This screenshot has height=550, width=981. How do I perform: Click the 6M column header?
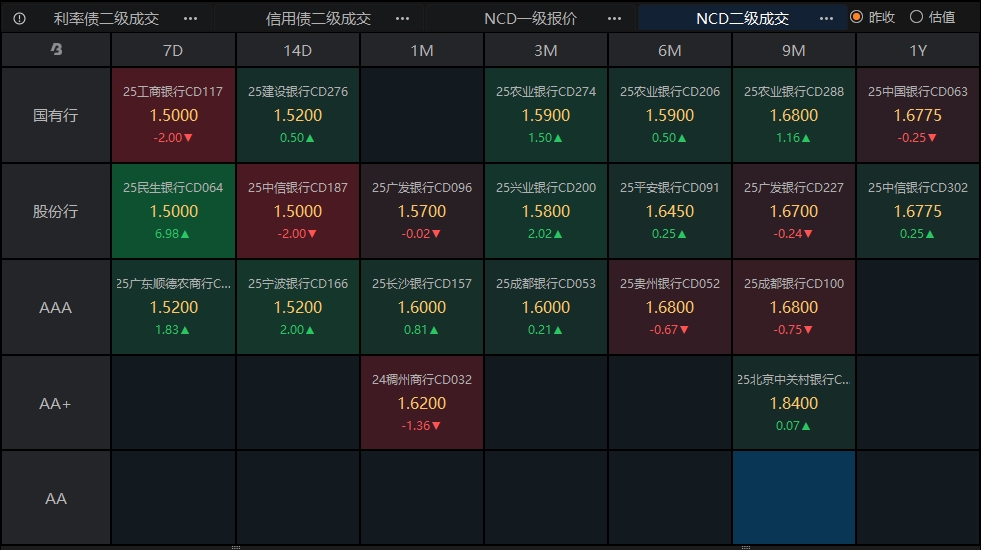pos(669,50)
